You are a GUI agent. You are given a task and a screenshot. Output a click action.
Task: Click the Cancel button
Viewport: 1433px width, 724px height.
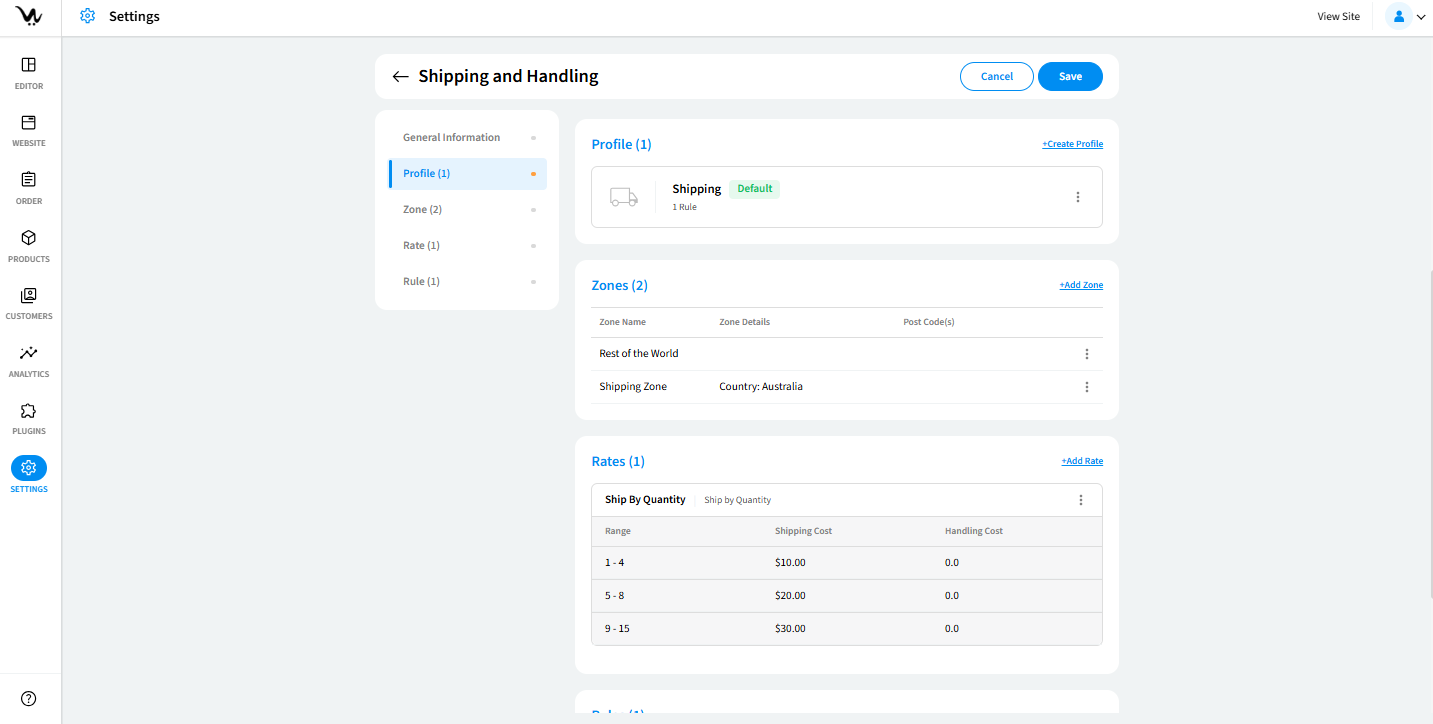tap(996, 77)
